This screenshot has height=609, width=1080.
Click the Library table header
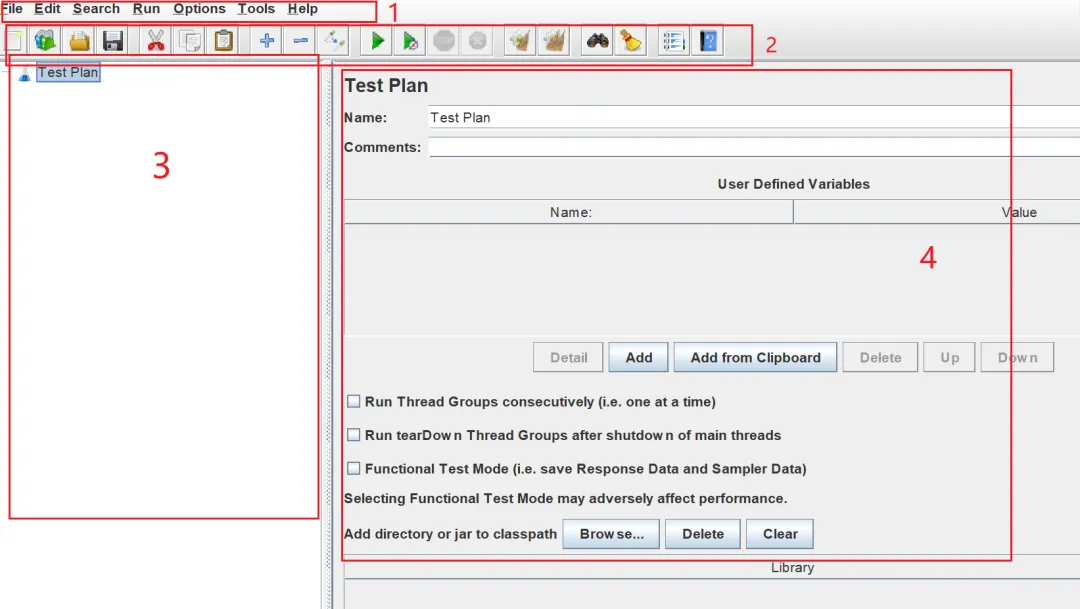point(712,568)
